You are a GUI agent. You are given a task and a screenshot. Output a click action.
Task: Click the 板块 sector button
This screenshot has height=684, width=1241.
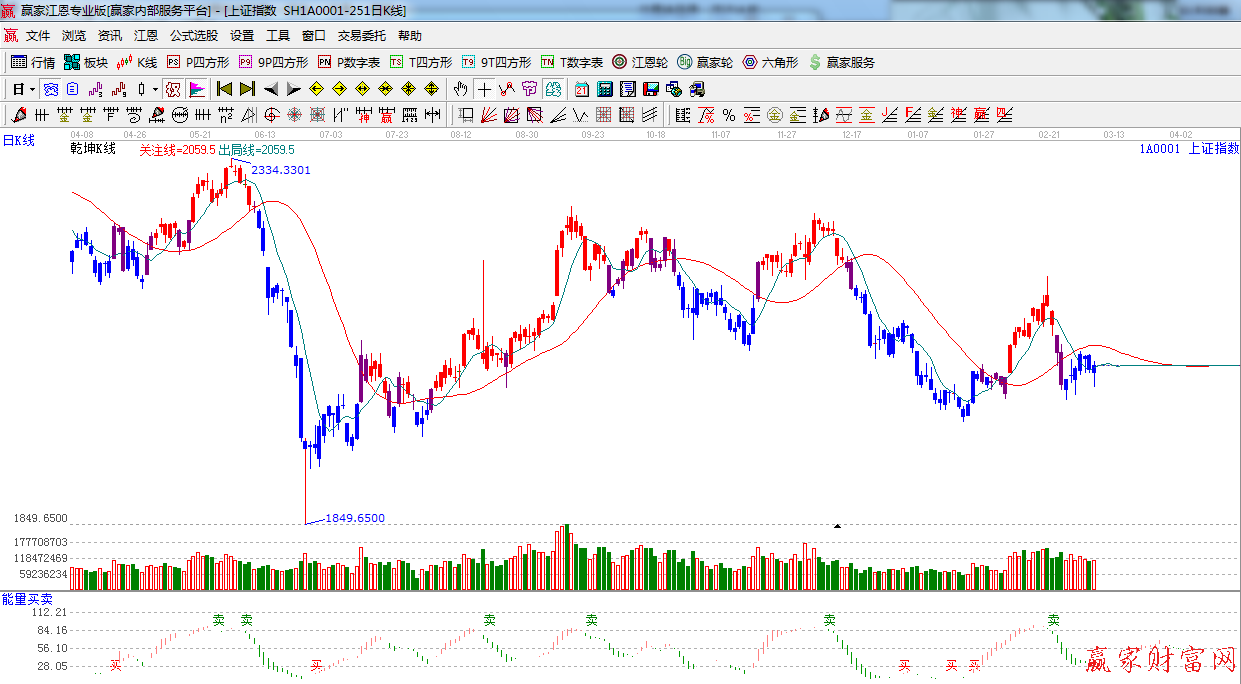[x=86, y=62]
